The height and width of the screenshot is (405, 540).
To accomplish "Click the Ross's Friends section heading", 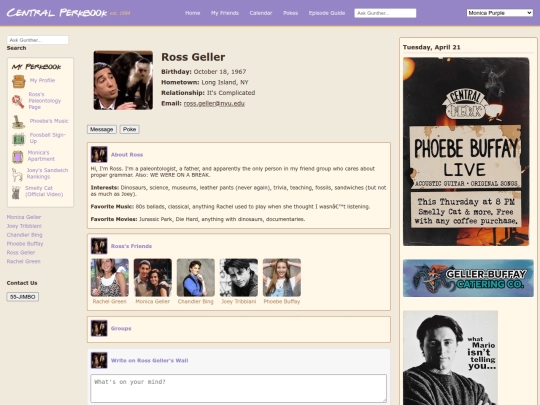I will point(131,246).
